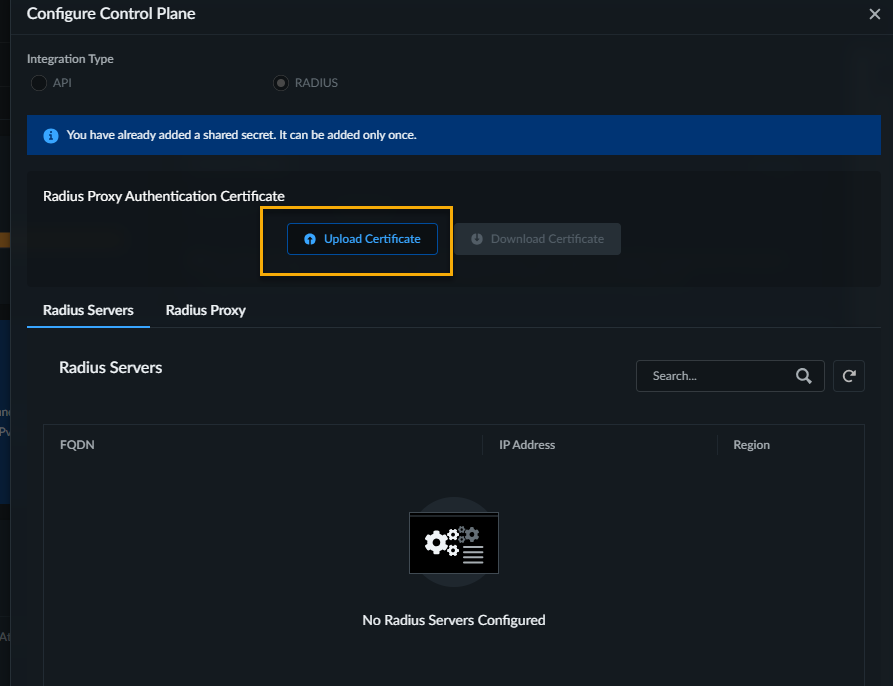This screenshot has height=686, width=893.
Task: Click the gears empty-state illustration
Action: [454, 543]
